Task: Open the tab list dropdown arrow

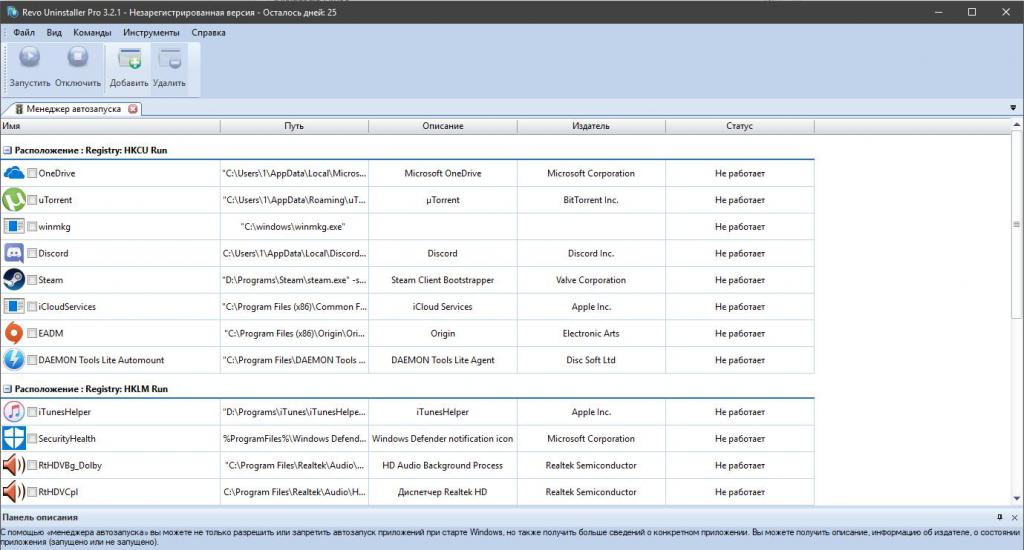Action: [1013, 108]
